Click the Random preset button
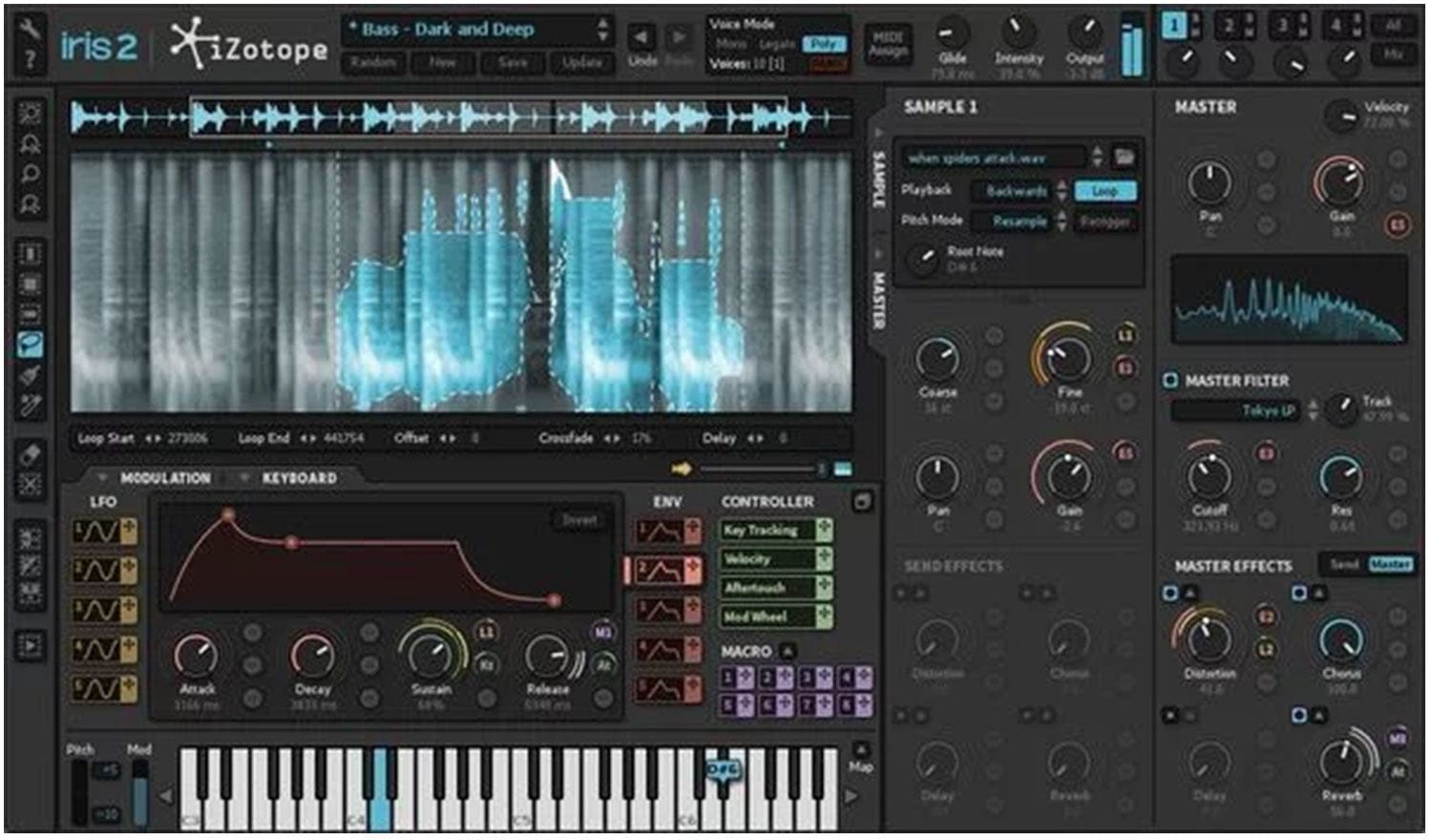This screenshot has height=840, width=1432. coord(372,63)
